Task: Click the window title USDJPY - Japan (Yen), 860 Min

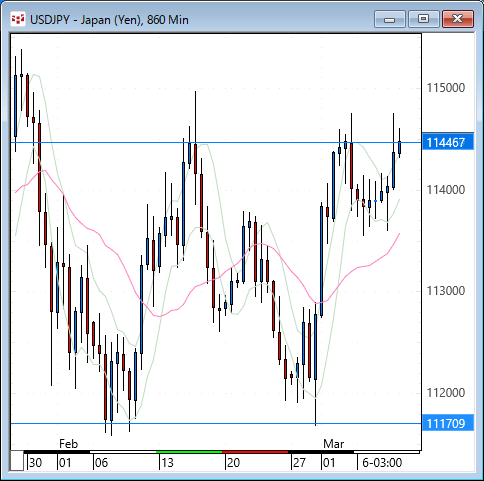Action: click(x=109, y=20)
